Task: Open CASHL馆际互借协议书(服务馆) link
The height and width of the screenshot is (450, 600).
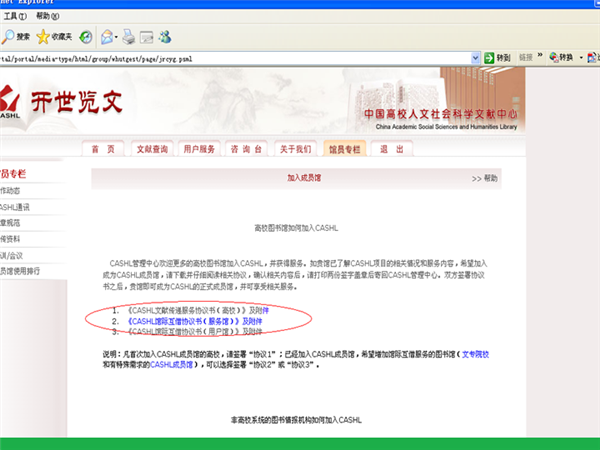Action: point(195,321)
